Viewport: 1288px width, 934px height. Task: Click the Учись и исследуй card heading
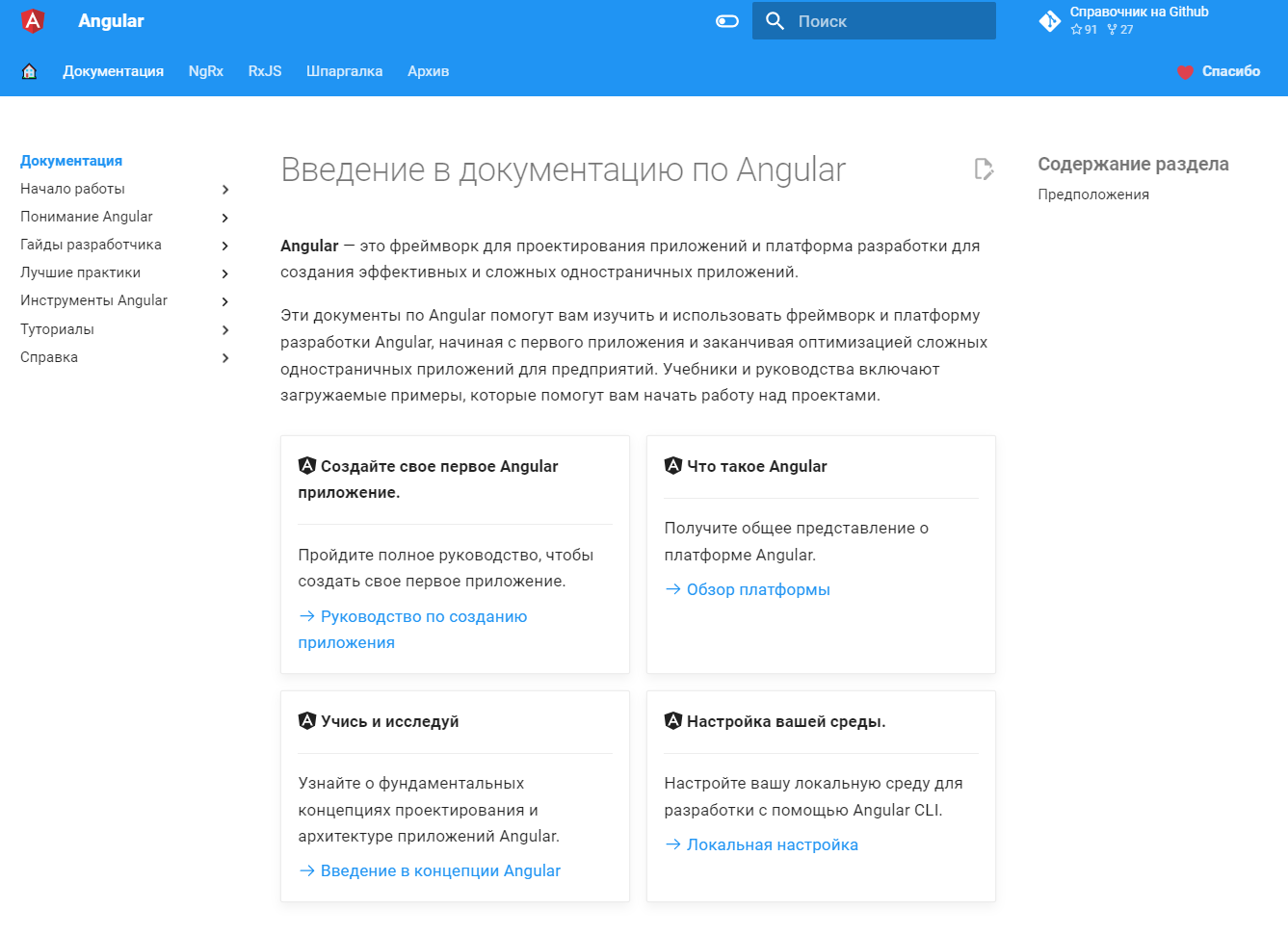click(x=390, y=721)
